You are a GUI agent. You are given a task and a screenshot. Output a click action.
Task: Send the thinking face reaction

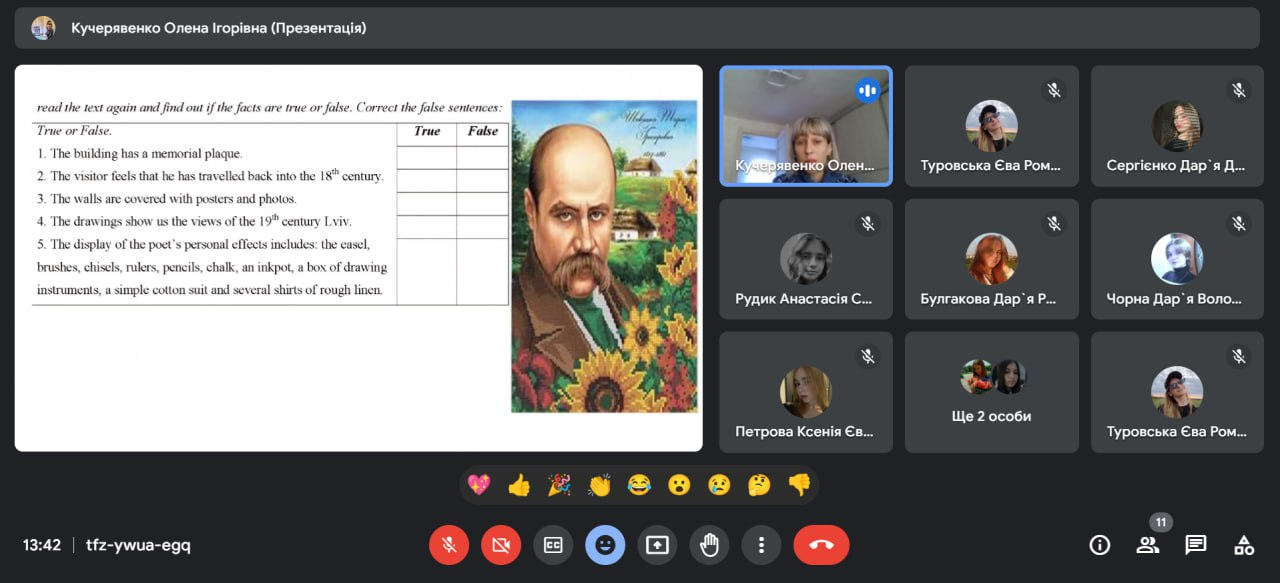click(x=759, y=485)
